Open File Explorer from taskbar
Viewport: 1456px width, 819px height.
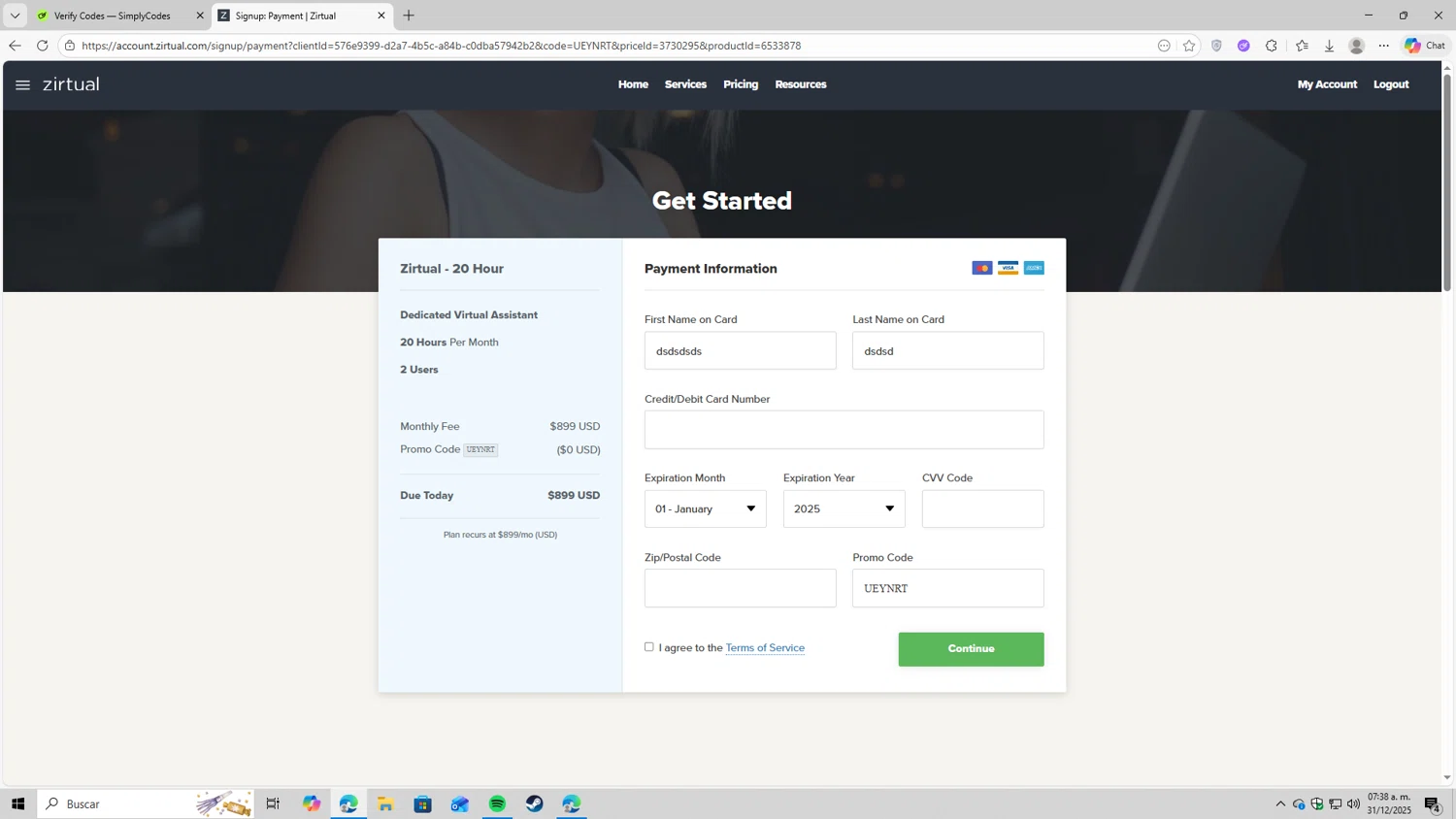pos(385,803)
